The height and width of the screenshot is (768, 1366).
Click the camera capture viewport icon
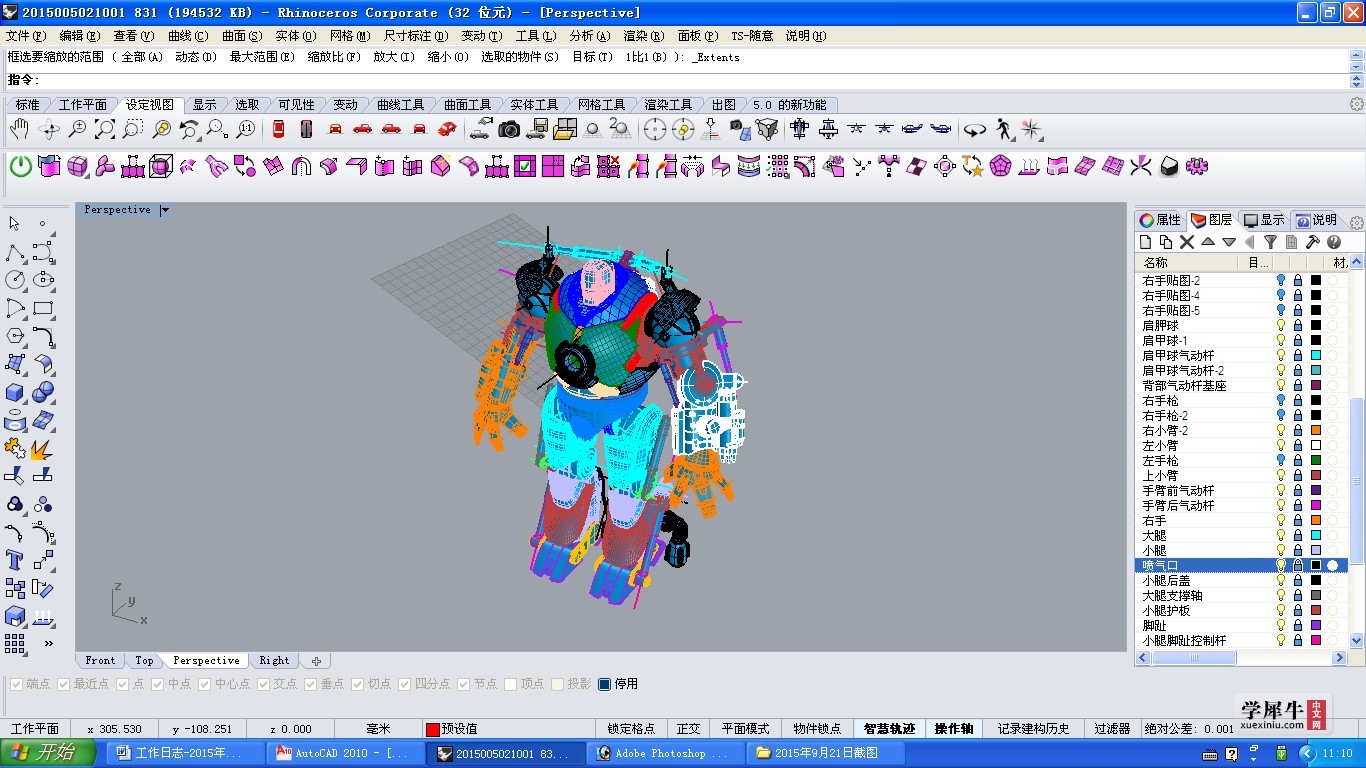point(510,129)
